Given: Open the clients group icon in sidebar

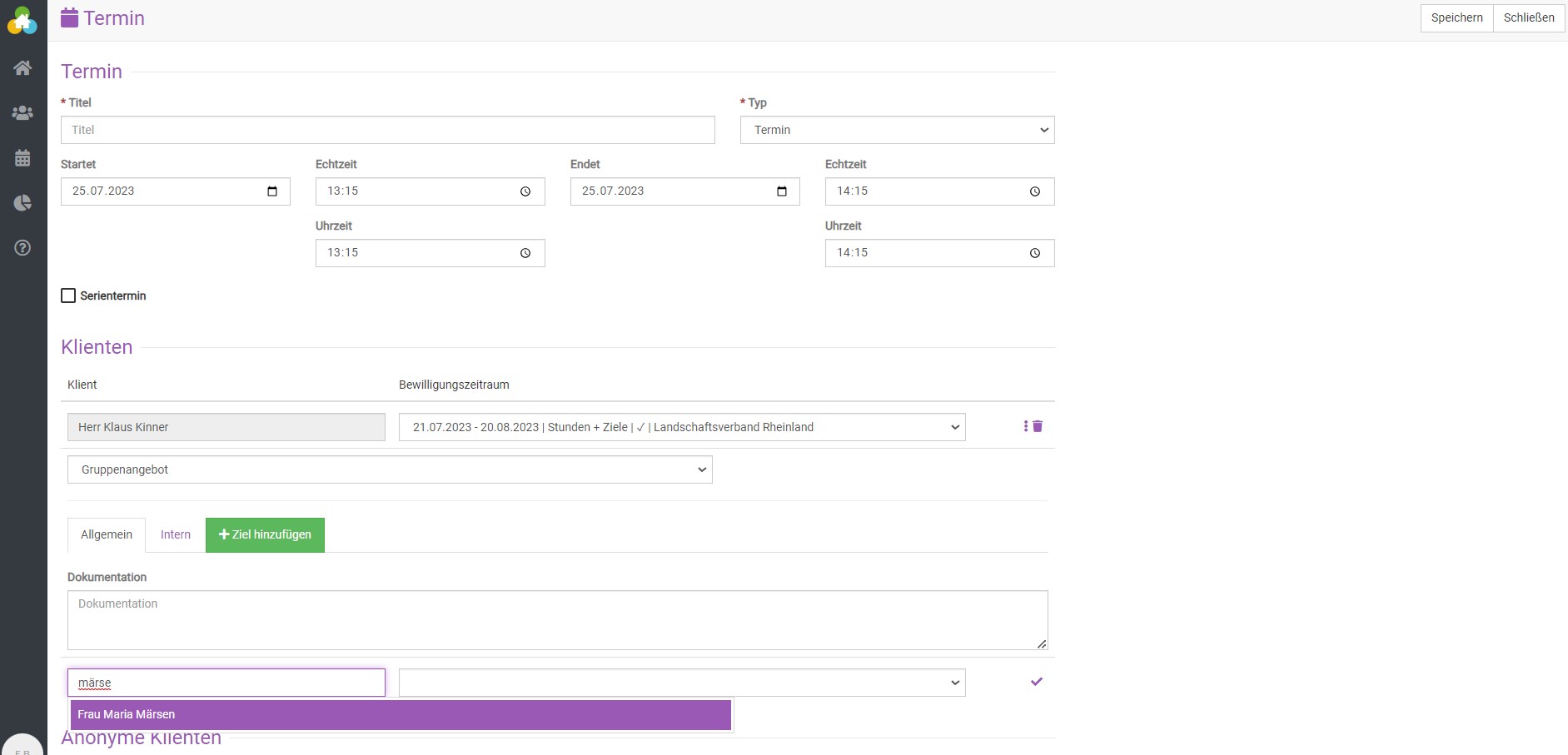Looking at the screenshot, I should coord(22,113).
